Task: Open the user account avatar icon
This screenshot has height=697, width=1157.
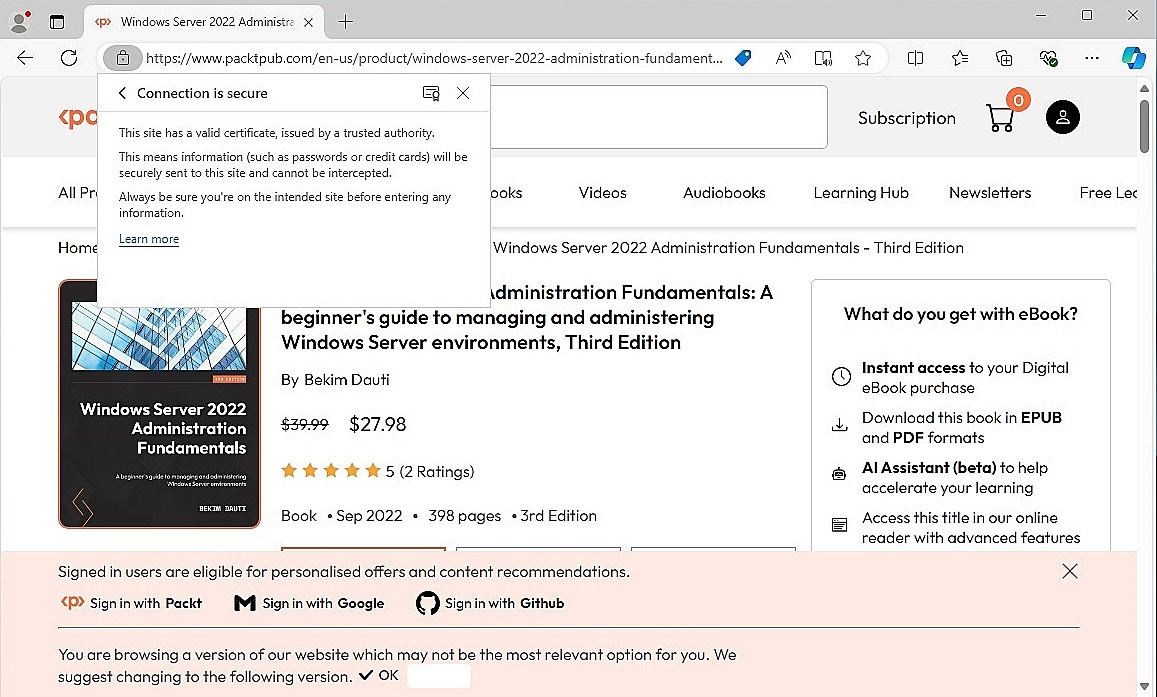Action: tap(1063, 117)
